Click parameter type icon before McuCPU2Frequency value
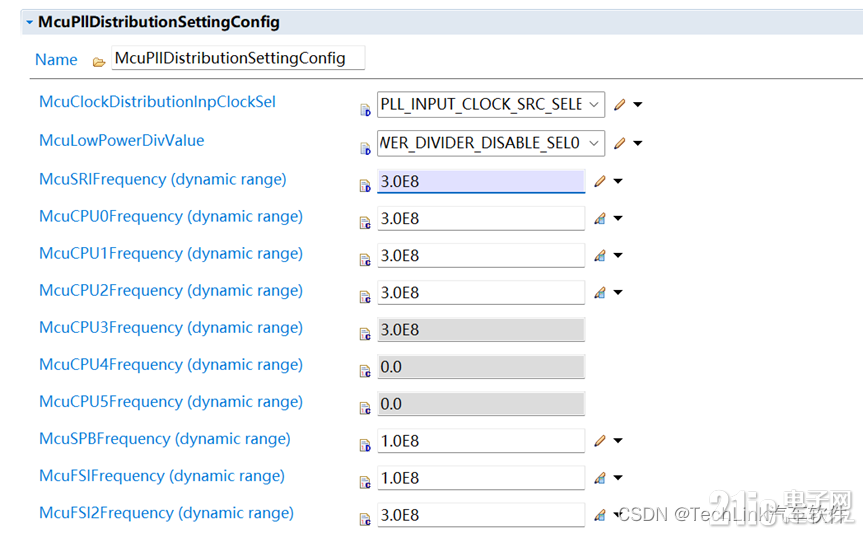 pyautogui.click(x=365, y=297)
